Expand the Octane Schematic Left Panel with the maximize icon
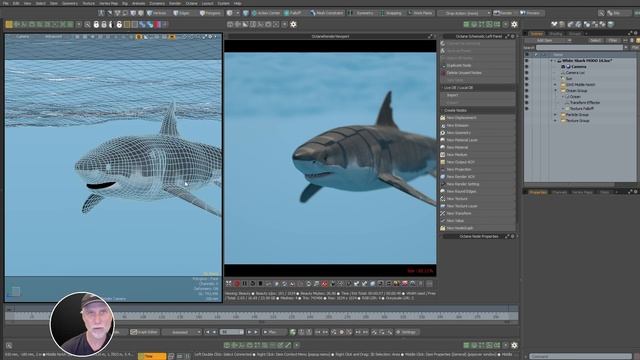This screenshot has width=640, height=360. click(x=507, y=36)
